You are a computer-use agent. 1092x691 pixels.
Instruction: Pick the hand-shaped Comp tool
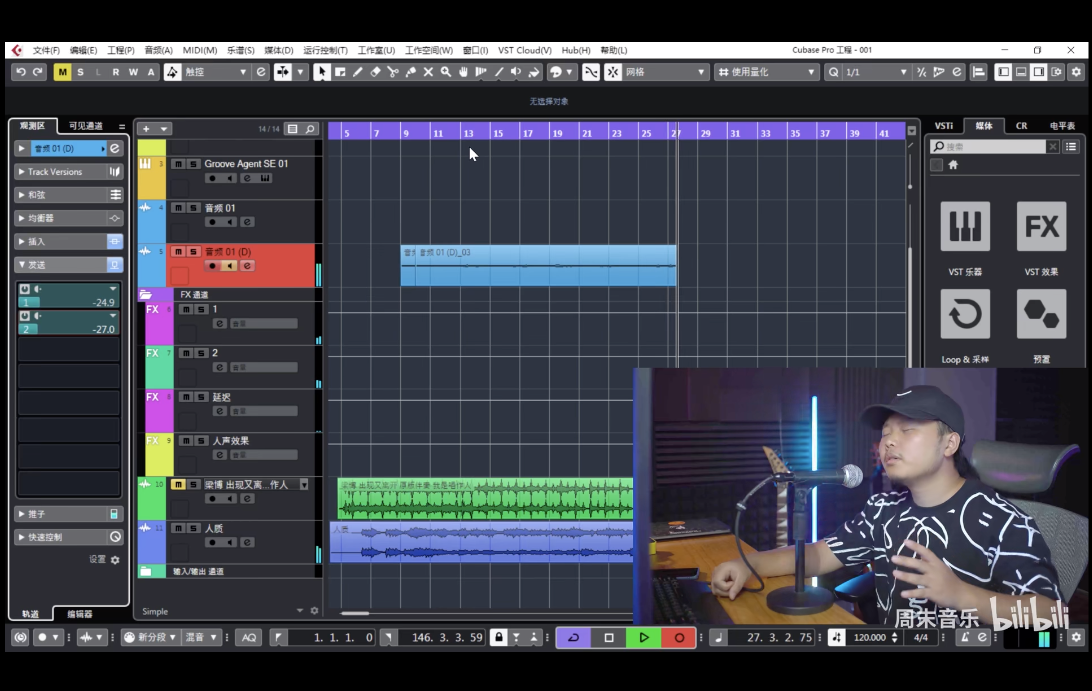click(x=463, y=72)
